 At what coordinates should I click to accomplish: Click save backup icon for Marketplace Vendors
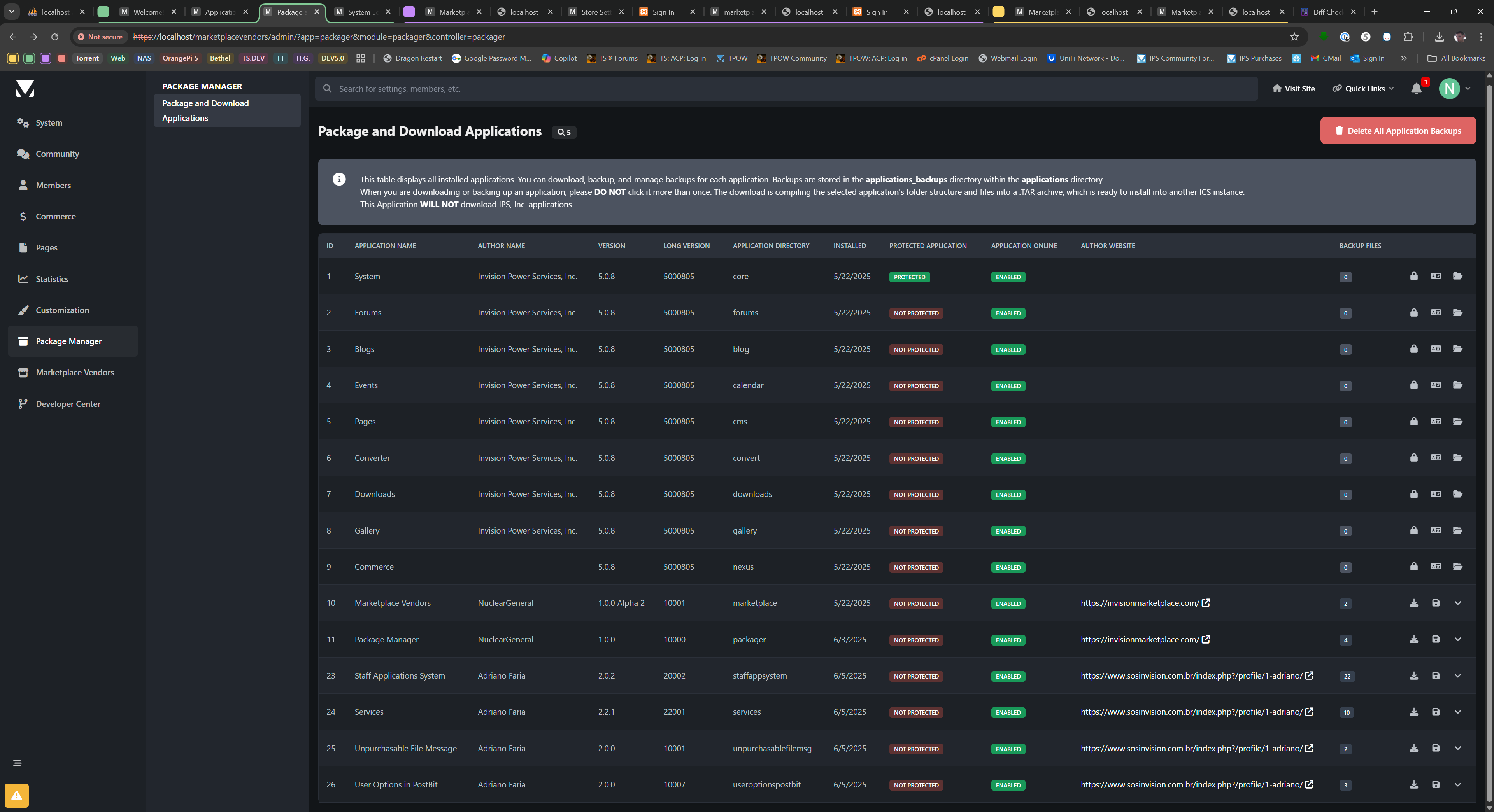pyautogui.click(x=1436, y=603)
